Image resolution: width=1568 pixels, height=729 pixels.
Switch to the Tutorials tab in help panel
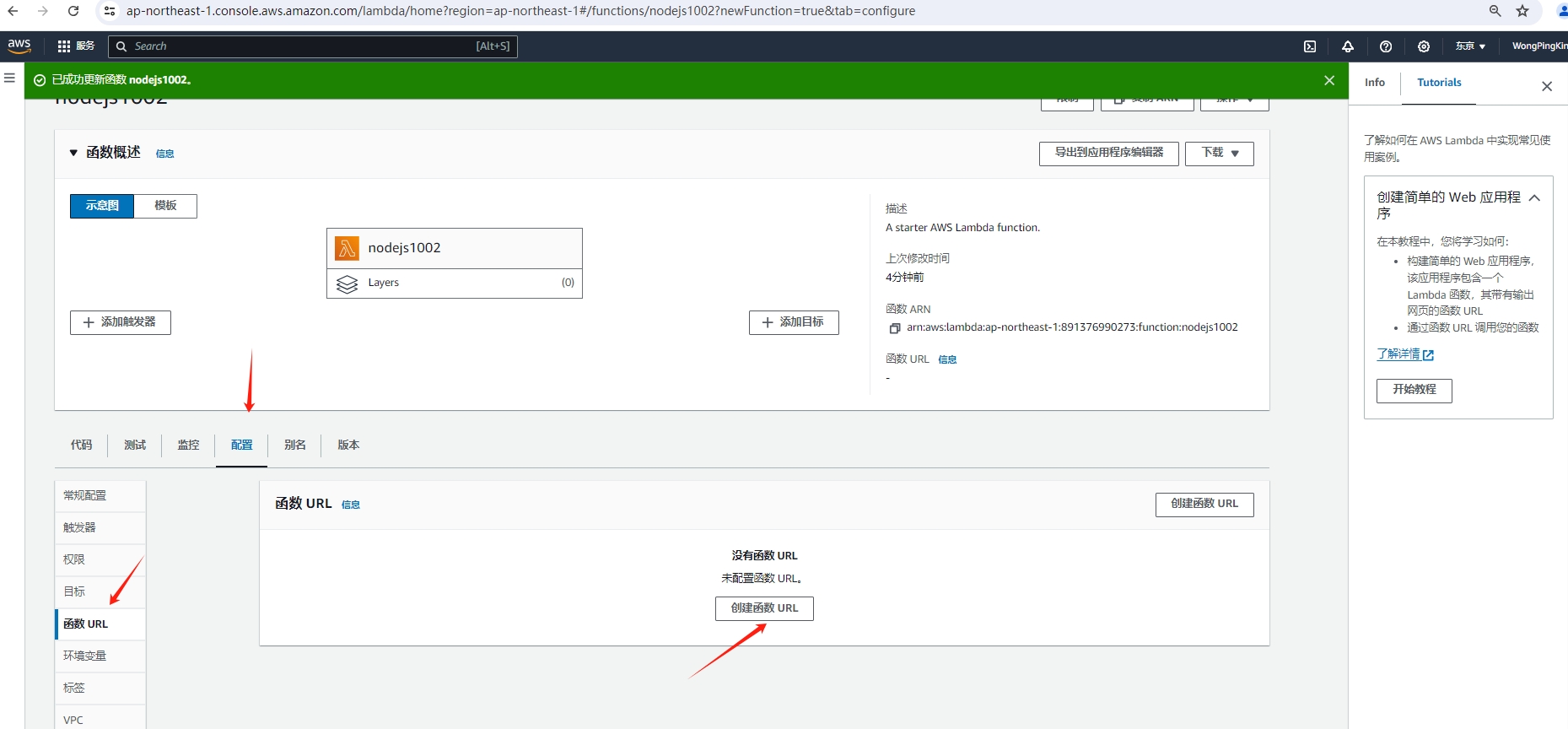[1439, 83]
